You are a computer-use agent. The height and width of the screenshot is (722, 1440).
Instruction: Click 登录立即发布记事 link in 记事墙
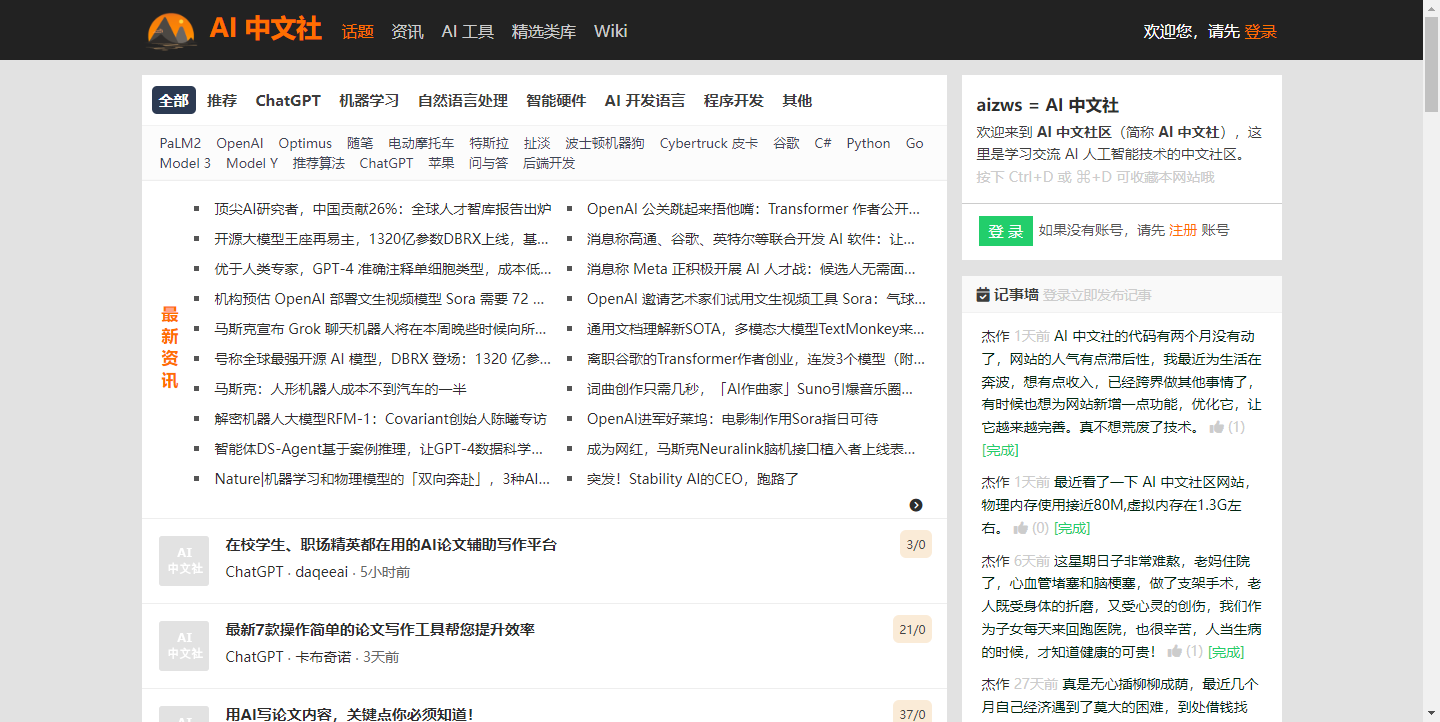[1097, 295]
